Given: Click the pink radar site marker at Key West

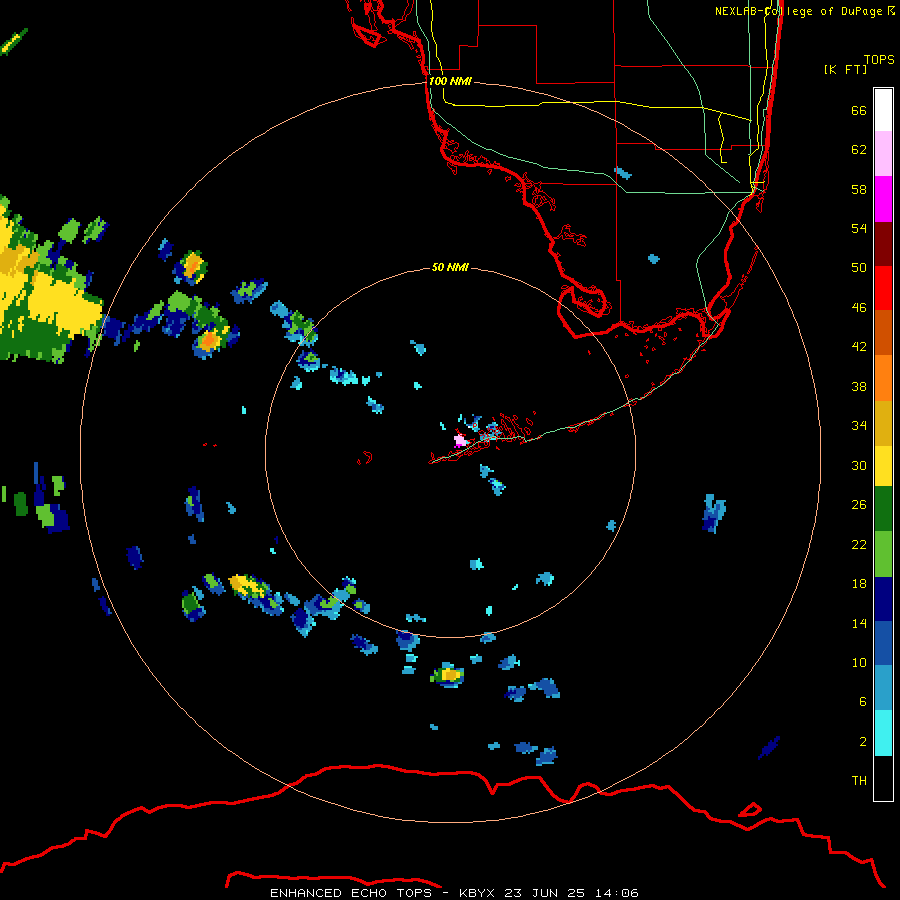Looking at the screenshot, I should 460,441.
